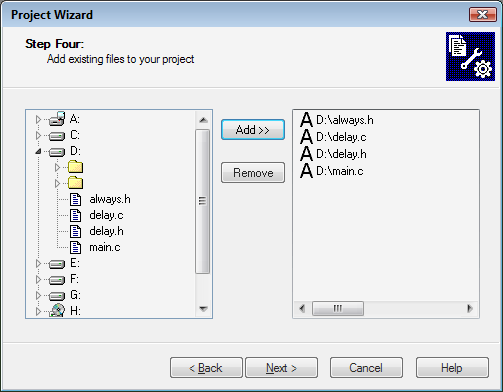
Task: Click the project wizard wrench-and-gear icon
Action: (x=470, y=56)
